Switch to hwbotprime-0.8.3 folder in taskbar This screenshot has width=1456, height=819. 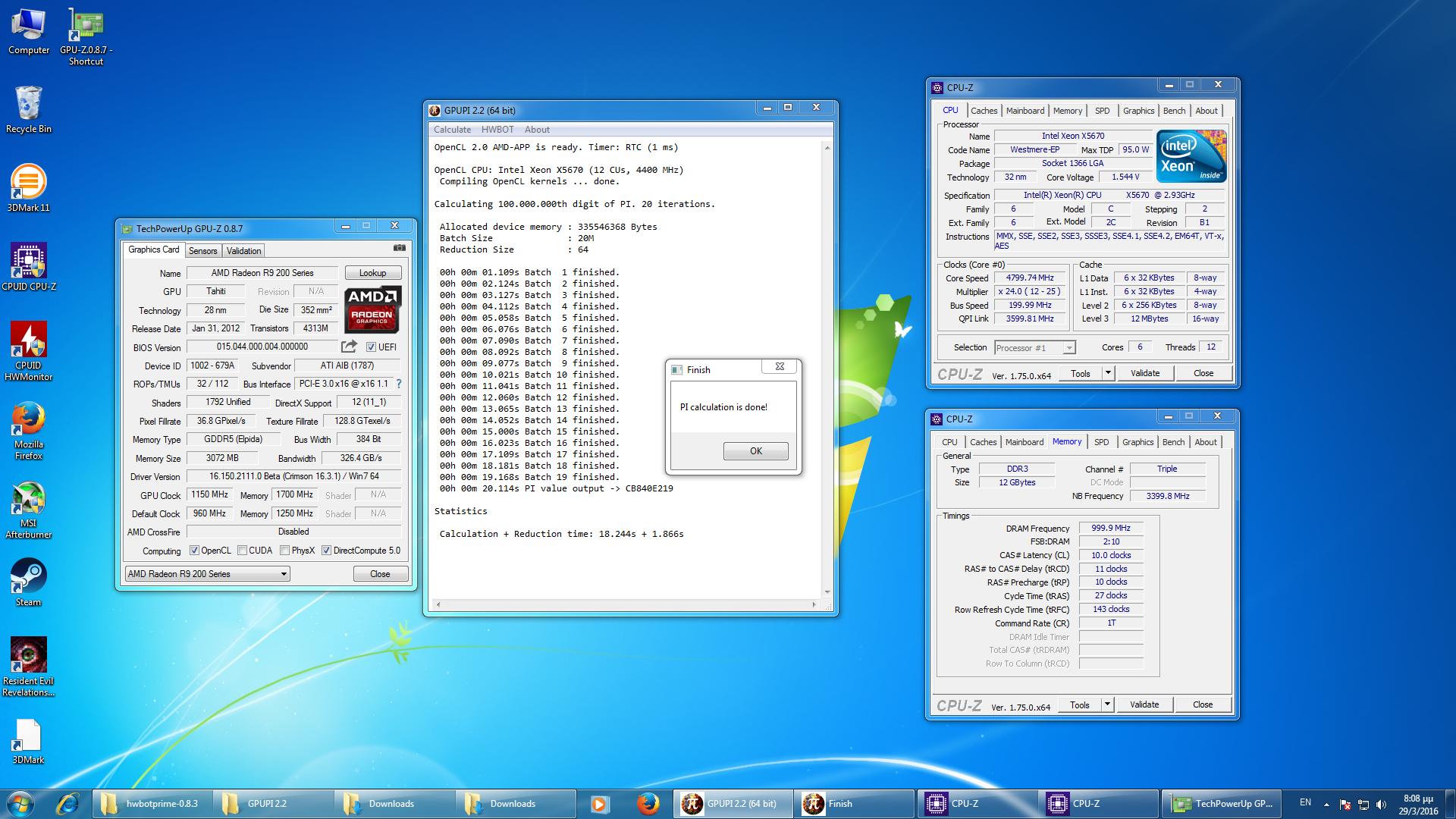152,804
